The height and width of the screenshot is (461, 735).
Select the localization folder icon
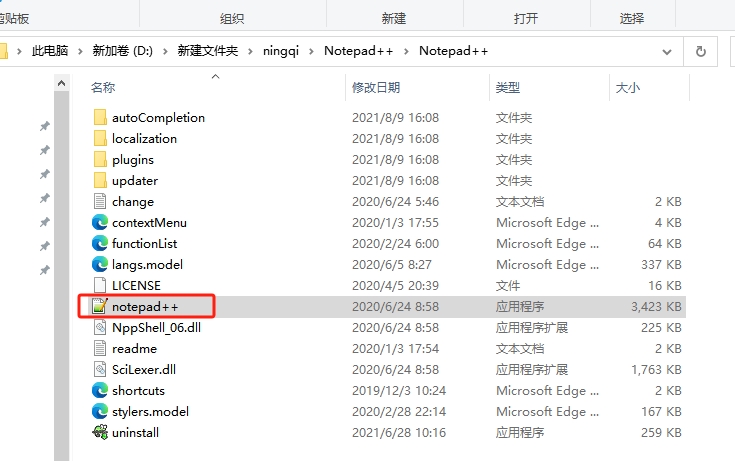[100, 138]
